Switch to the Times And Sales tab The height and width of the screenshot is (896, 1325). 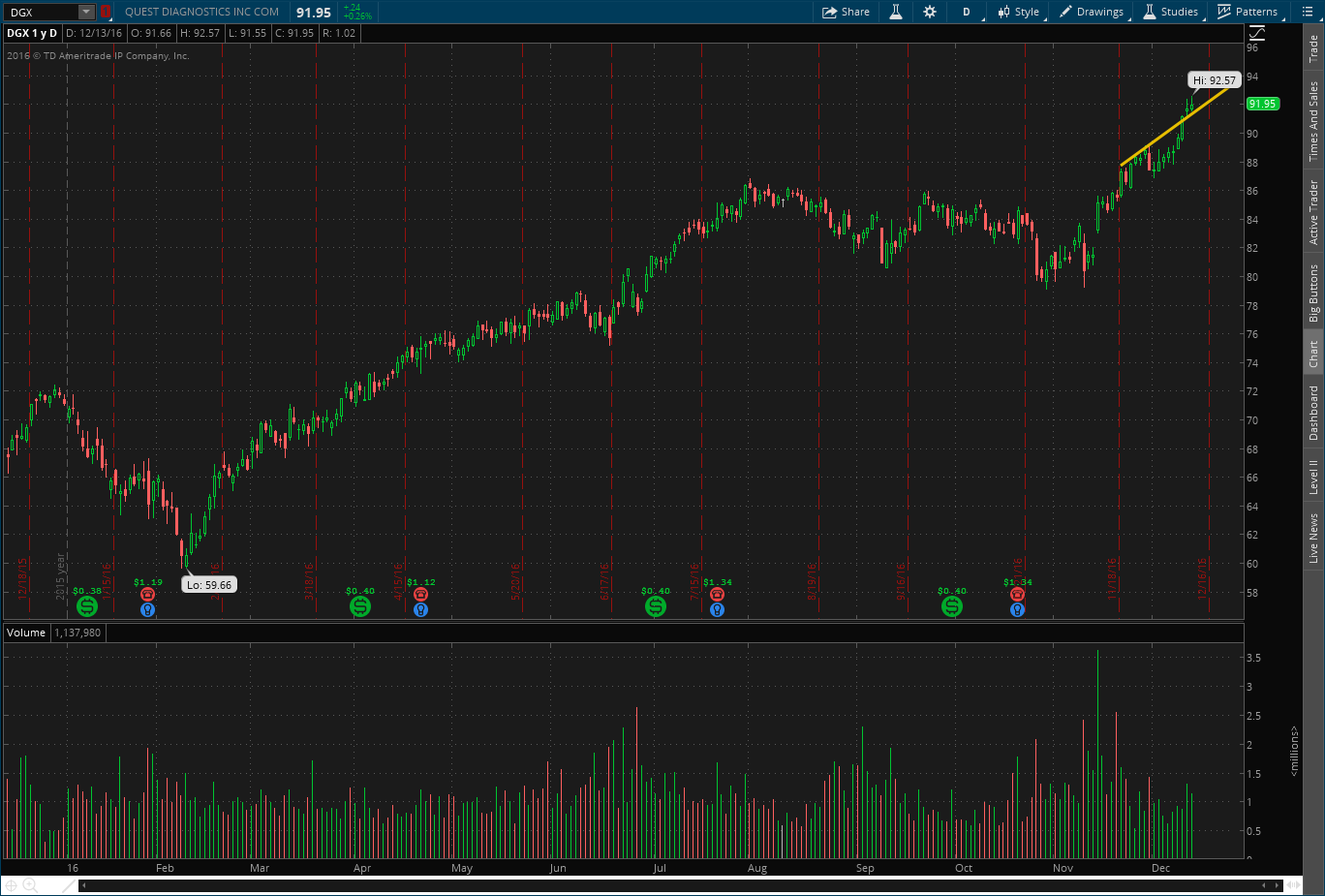point(1313,121)
